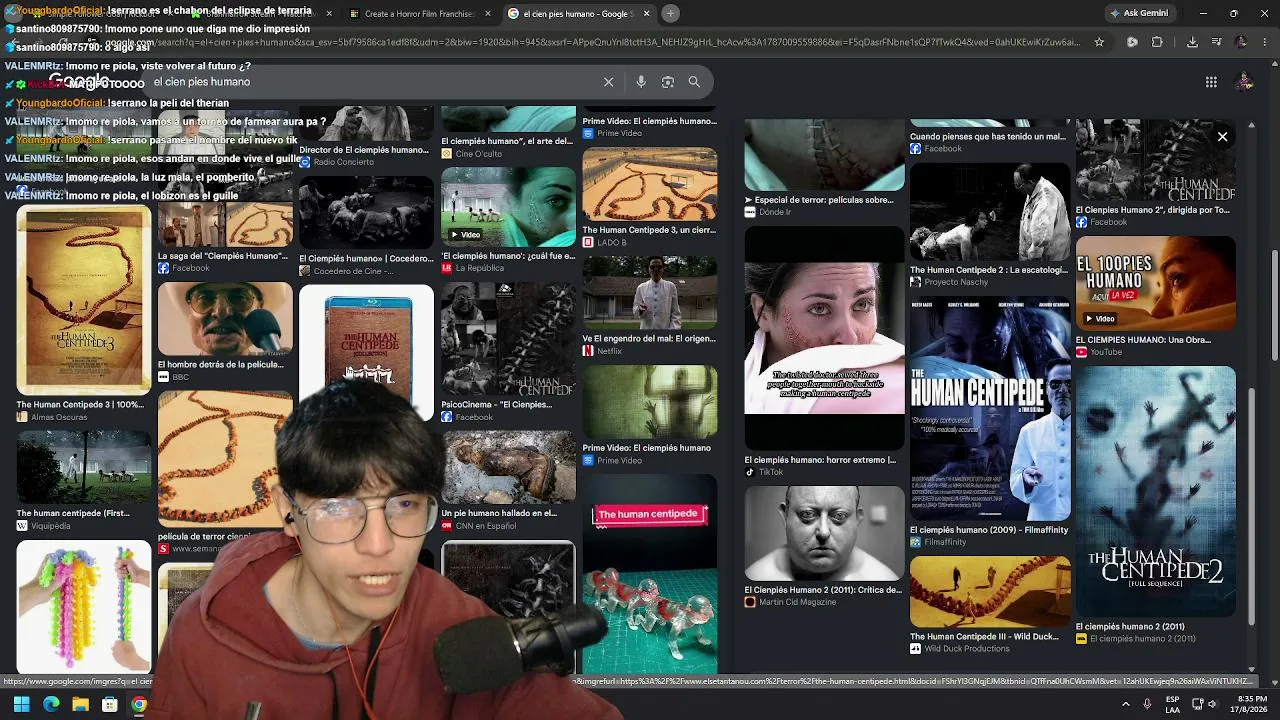Open the ESP LAA language switcher

coord(1172,704)
